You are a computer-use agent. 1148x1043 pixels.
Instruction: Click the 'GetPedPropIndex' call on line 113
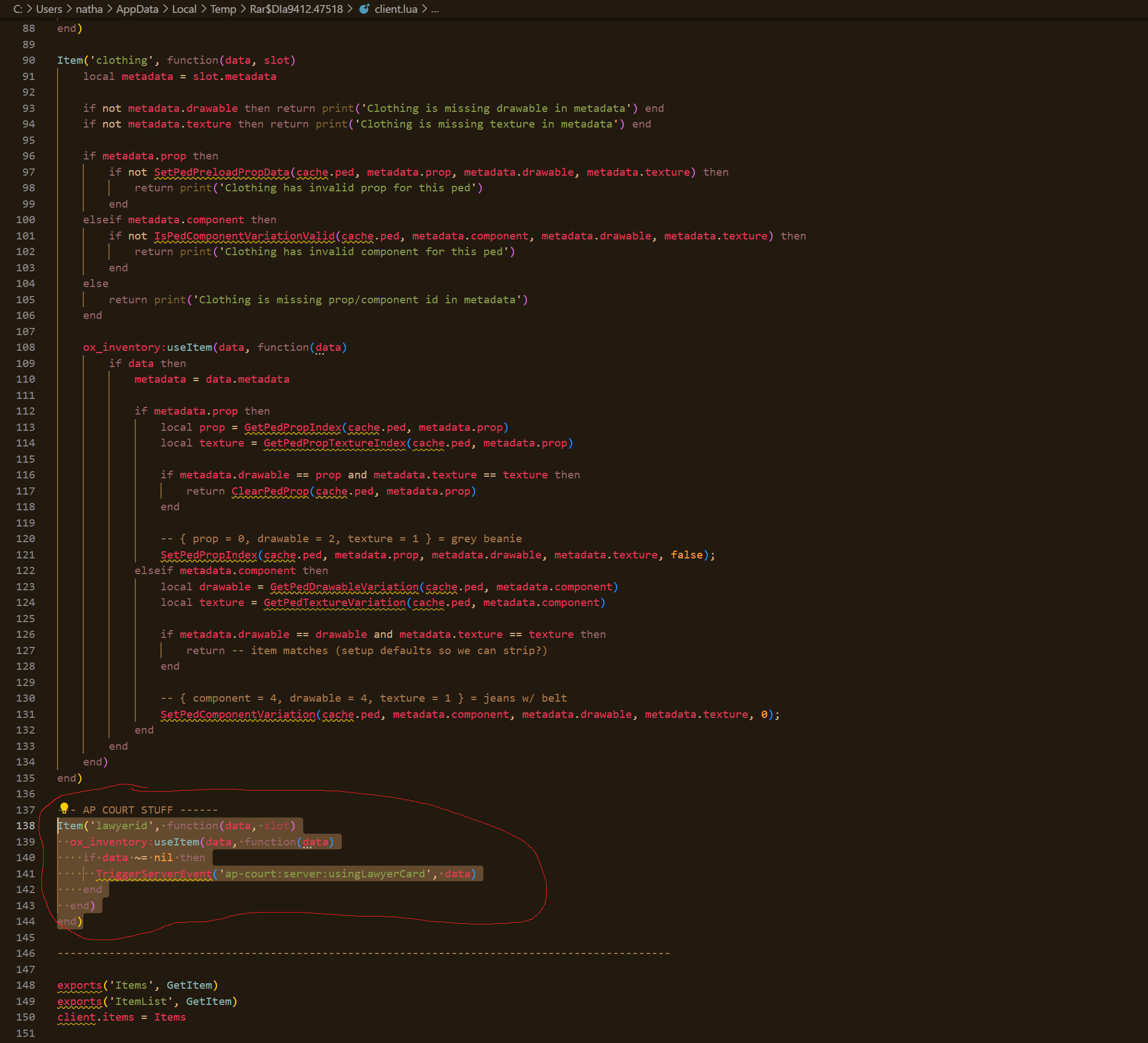pyautogui.click(x=293, y=427)
